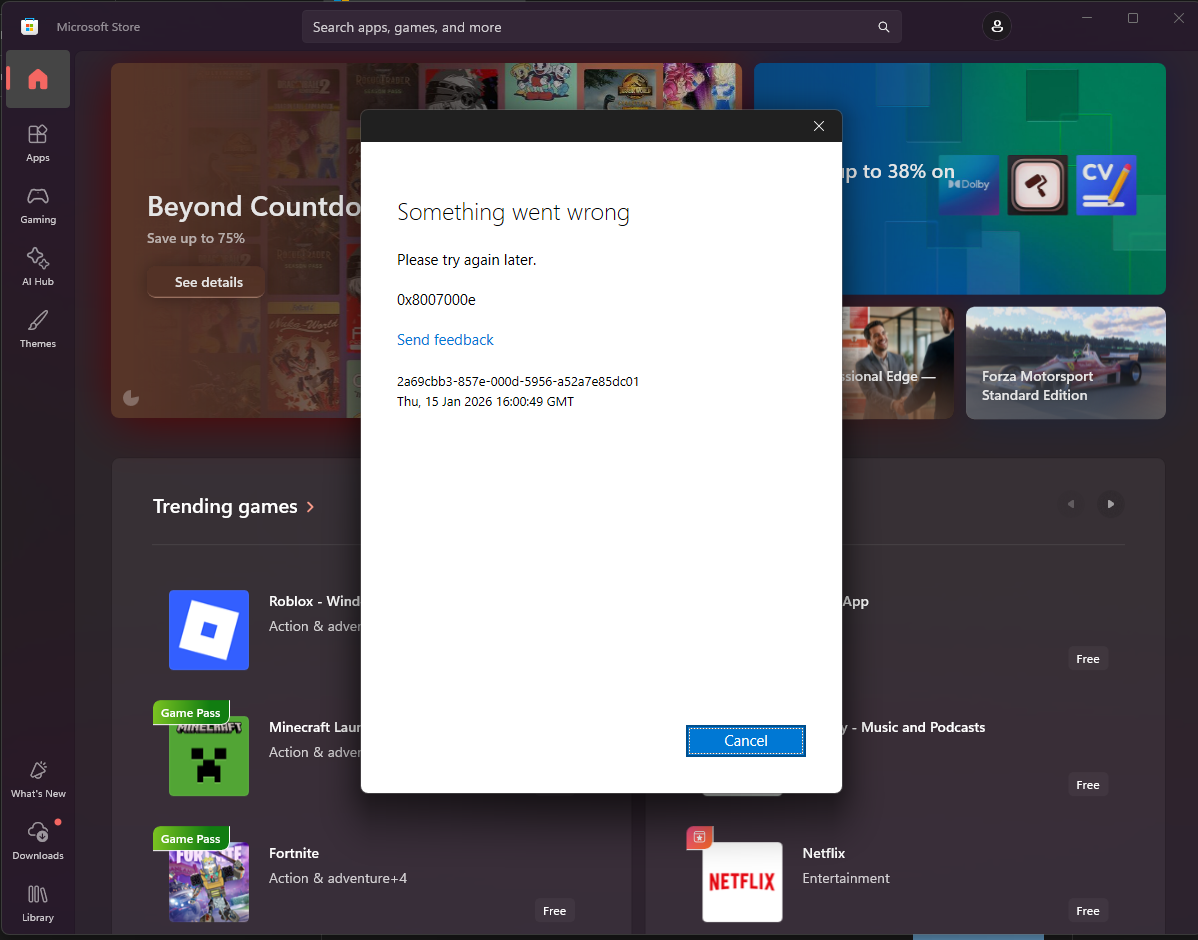The height and width of the screenshot is (940, 1198).
Task: Click the Netflix title text
Action: coord(824,853)
